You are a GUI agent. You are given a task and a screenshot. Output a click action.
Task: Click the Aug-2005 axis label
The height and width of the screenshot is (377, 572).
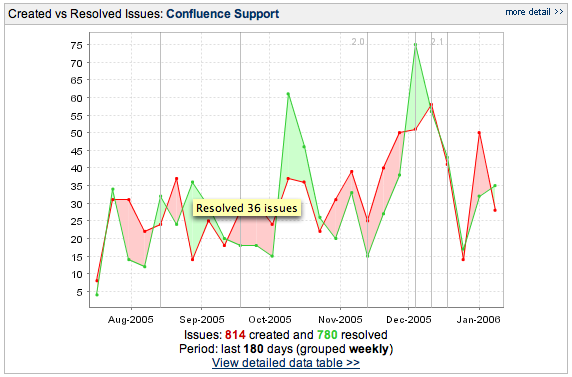click(x=131, y=320)
